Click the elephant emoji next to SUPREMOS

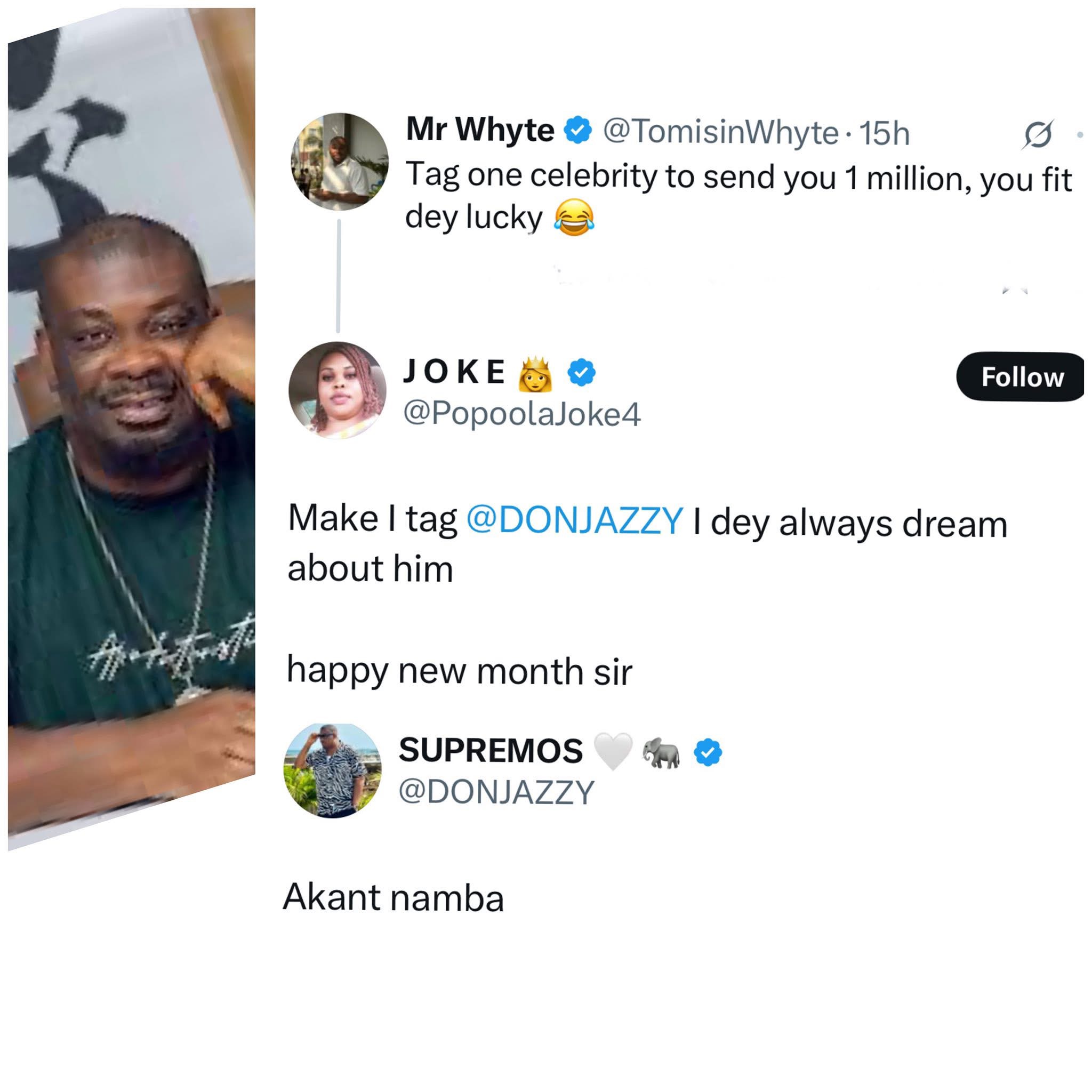point(661,752)
